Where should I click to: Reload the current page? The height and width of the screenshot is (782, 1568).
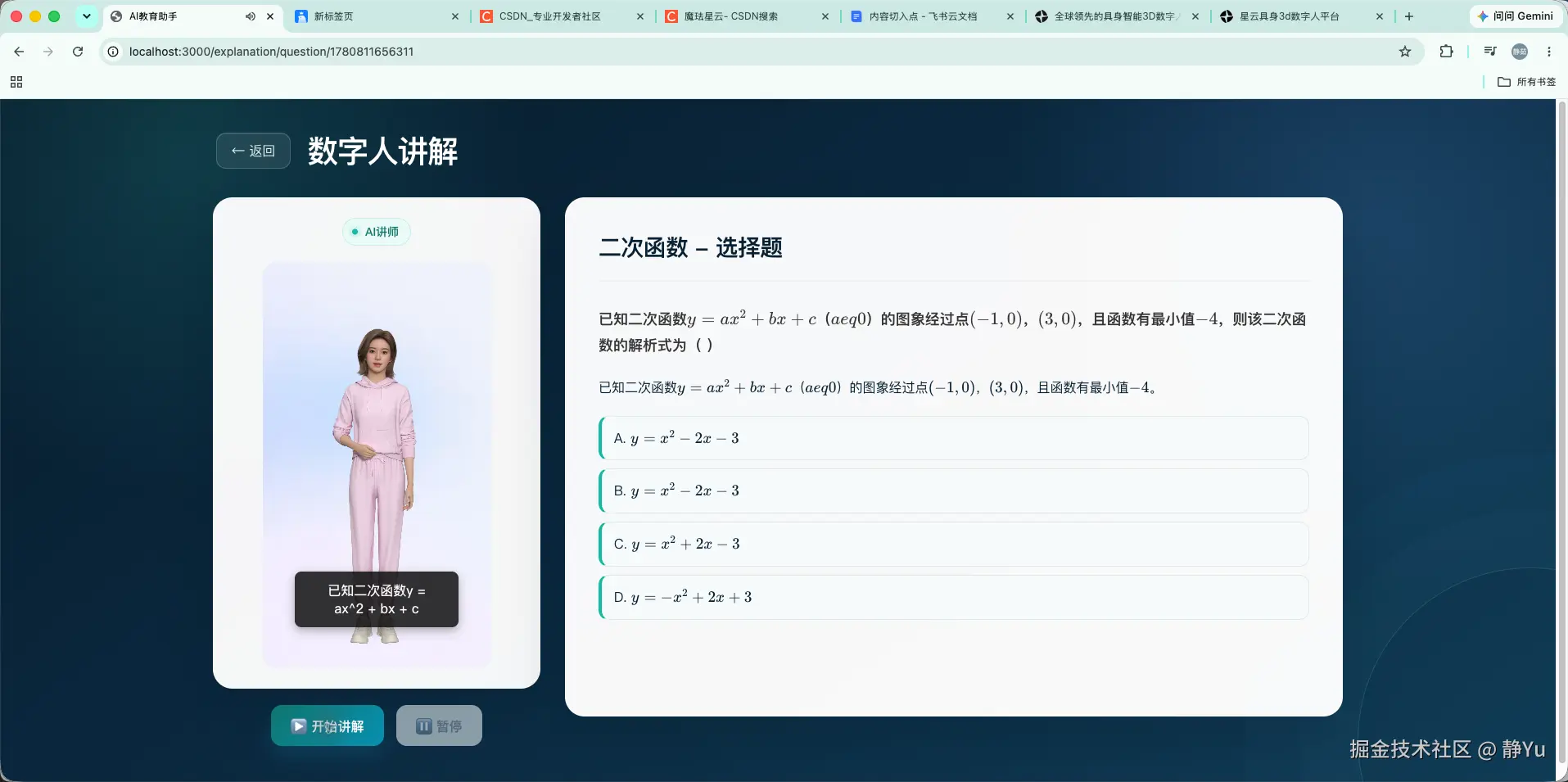click(x=78, y=52)
